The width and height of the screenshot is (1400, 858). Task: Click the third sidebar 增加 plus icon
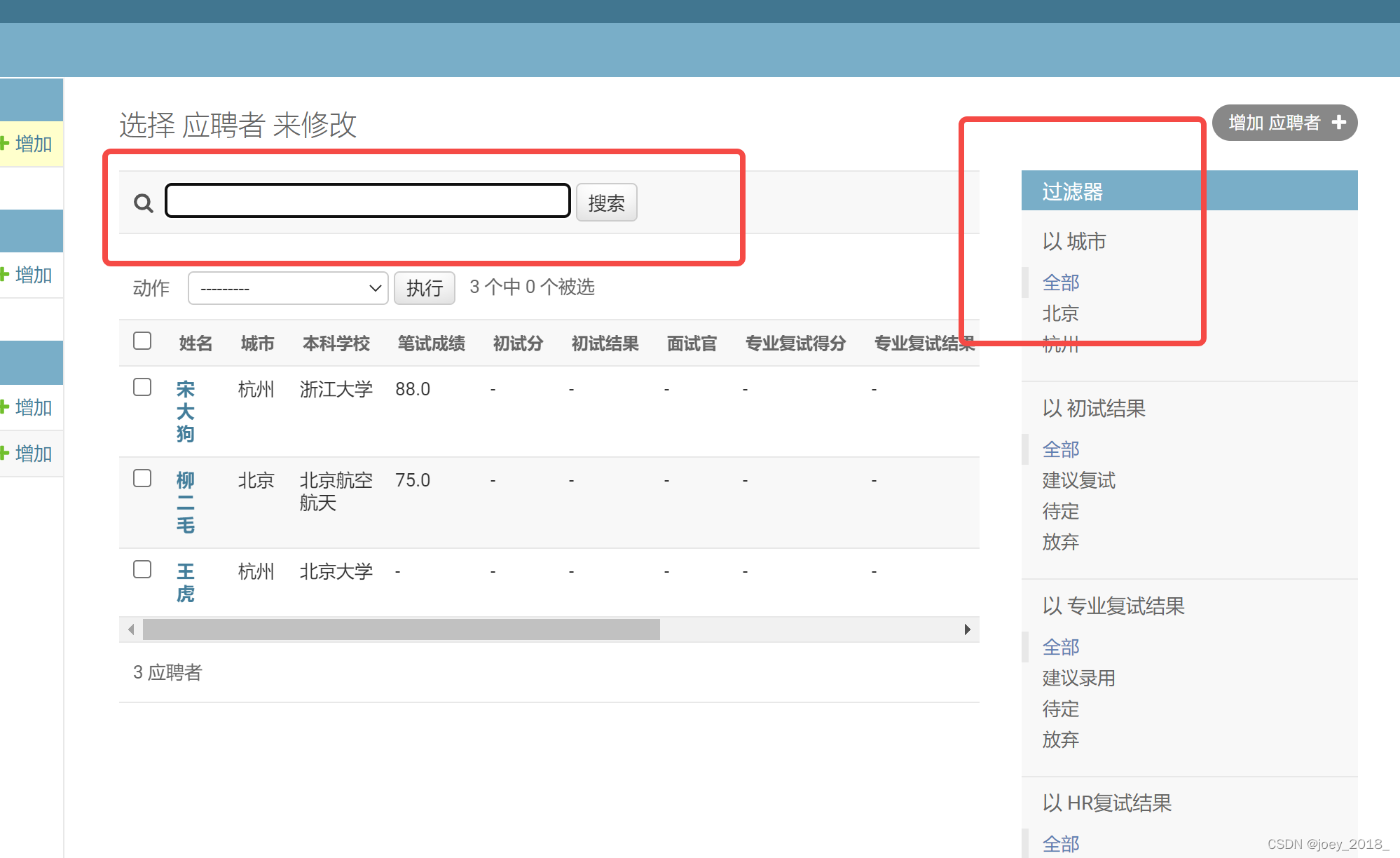click(4, 407)
